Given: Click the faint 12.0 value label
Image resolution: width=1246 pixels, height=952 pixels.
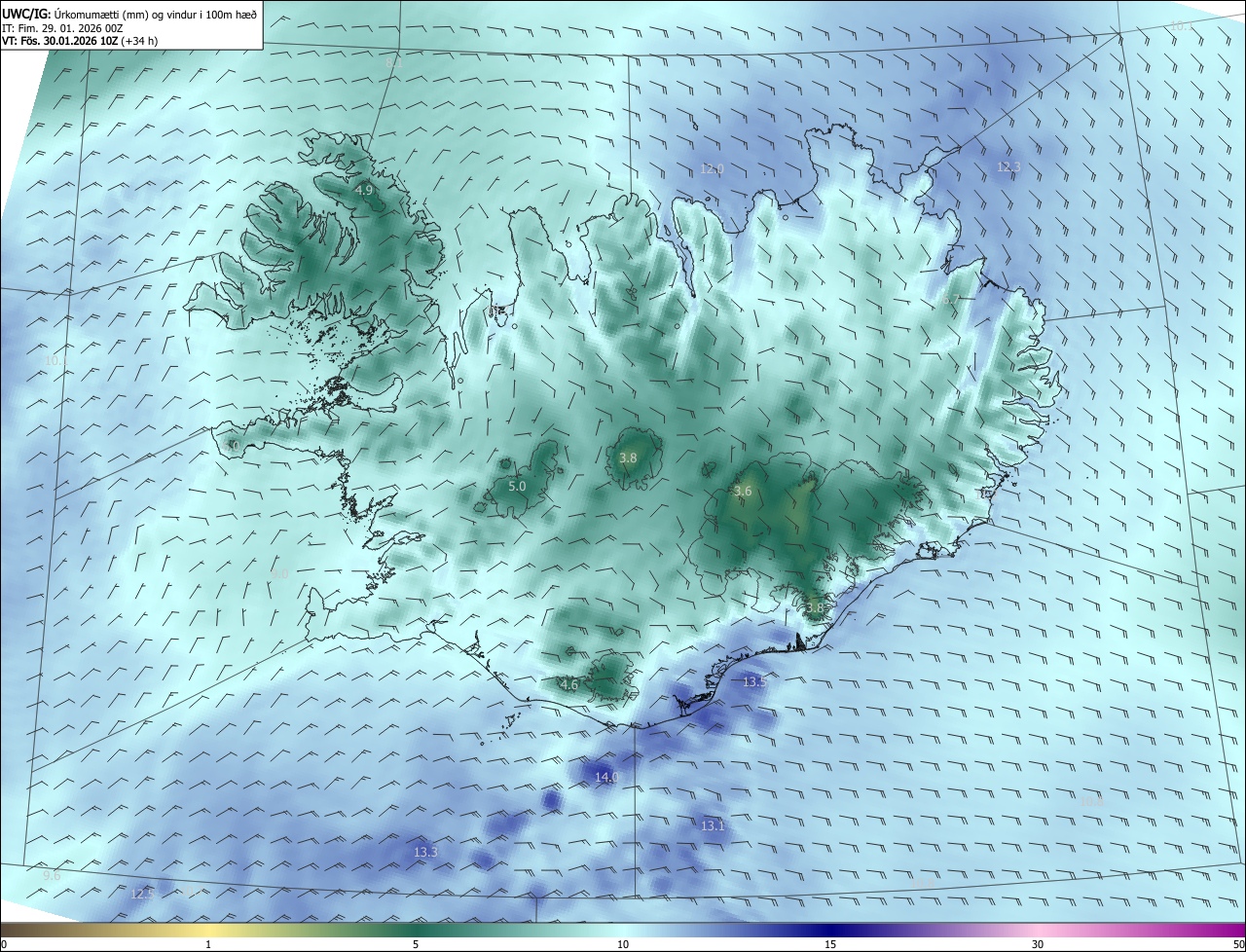Looking at the screenshot, I should [712, 168].
